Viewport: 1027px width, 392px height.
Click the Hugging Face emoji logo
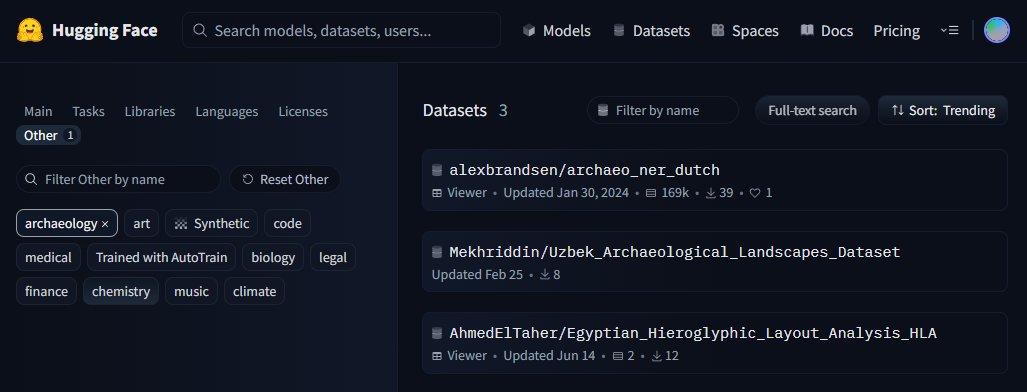[30, 30]
